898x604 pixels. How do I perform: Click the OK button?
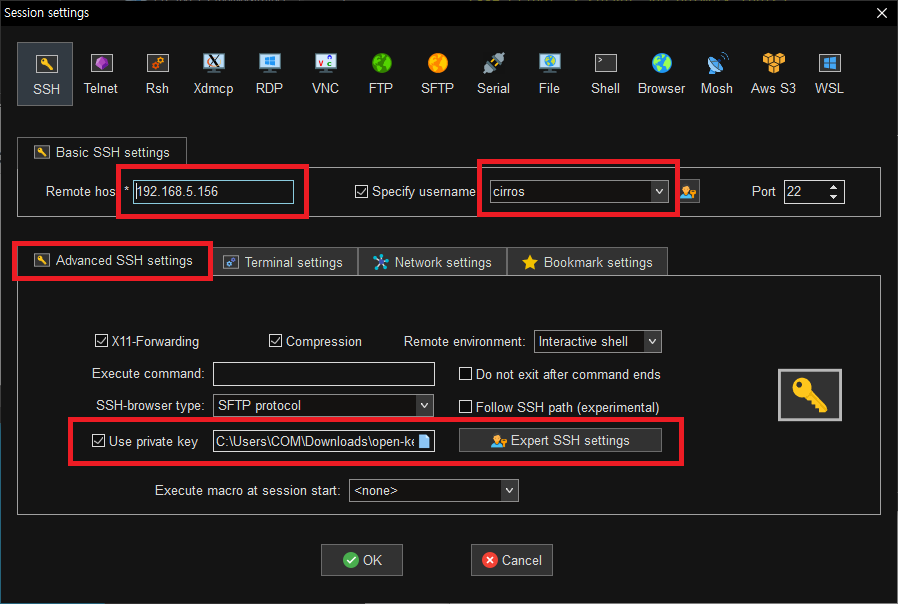pos(362,560)
